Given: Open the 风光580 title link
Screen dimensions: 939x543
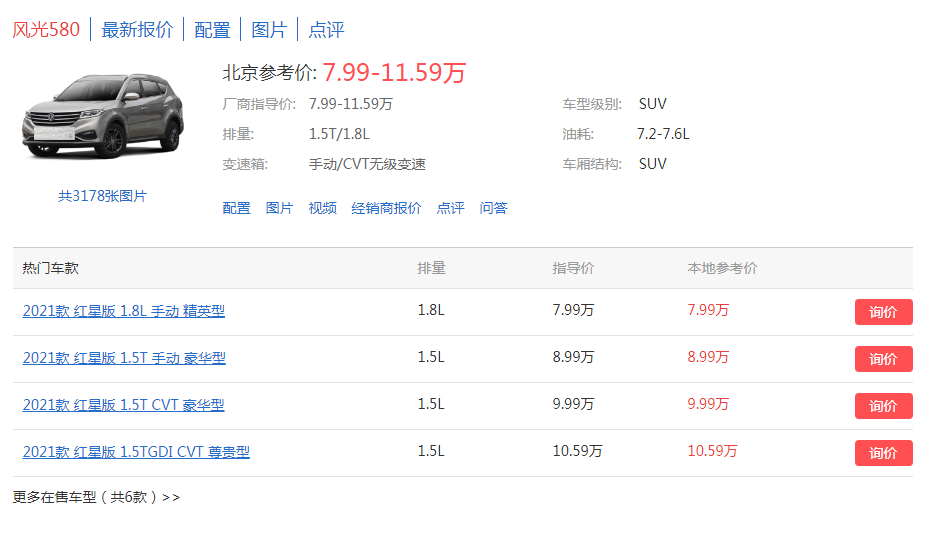Looking at the screenshot, I should pos(46,29).
